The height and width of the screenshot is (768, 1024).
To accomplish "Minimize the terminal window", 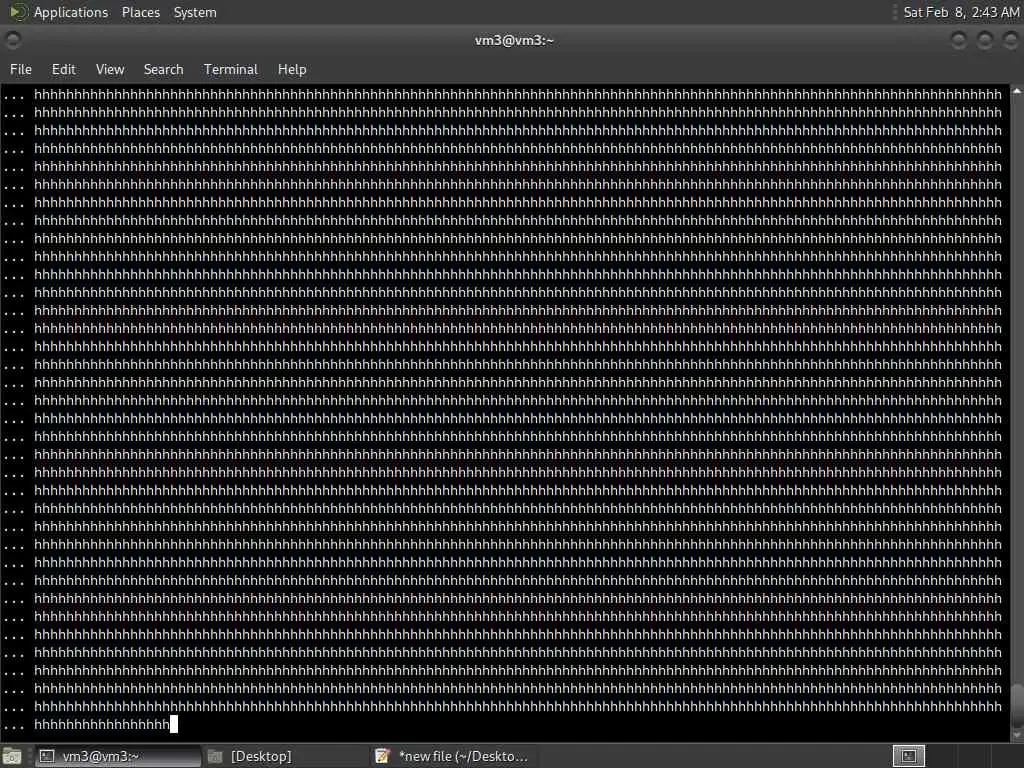I will tap(959, 40).
